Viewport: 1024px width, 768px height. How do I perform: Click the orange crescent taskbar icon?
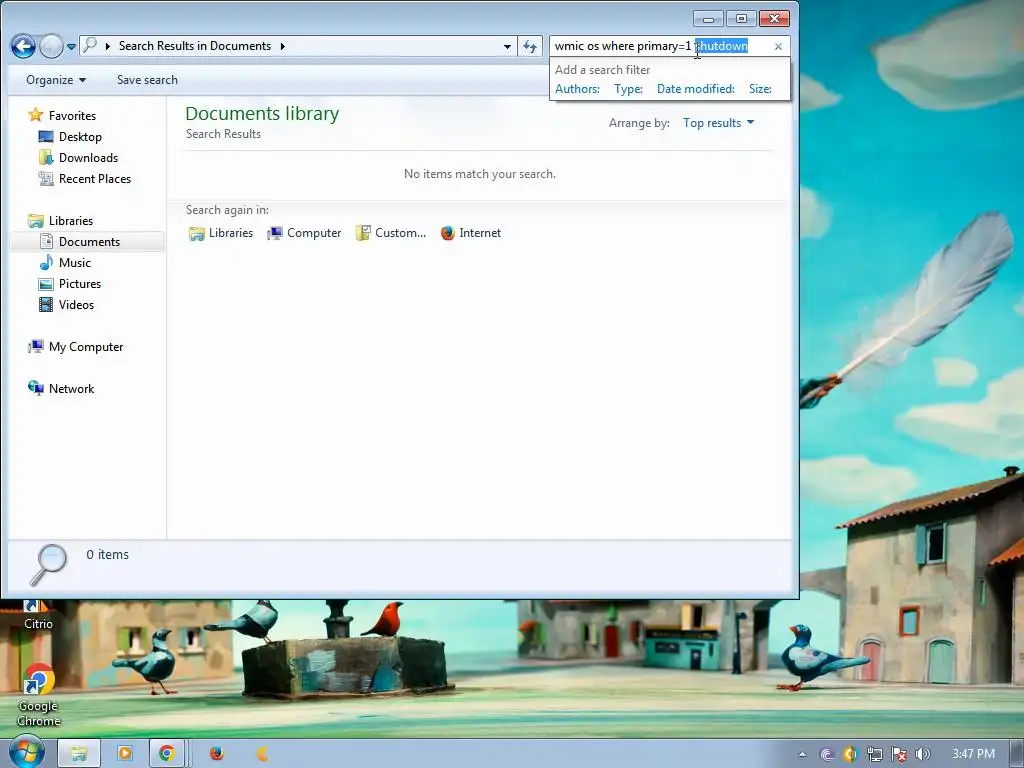tap(263, 754)
